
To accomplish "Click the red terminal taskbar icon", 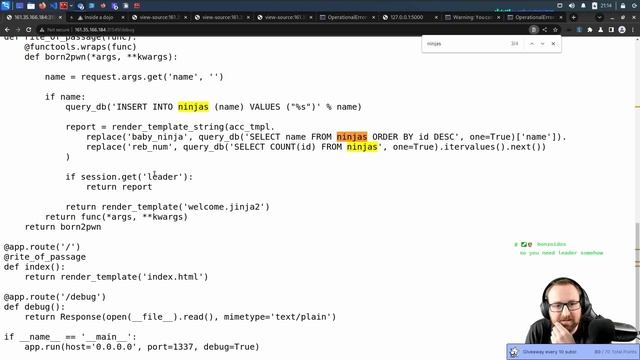I will [x=64, y=6].
